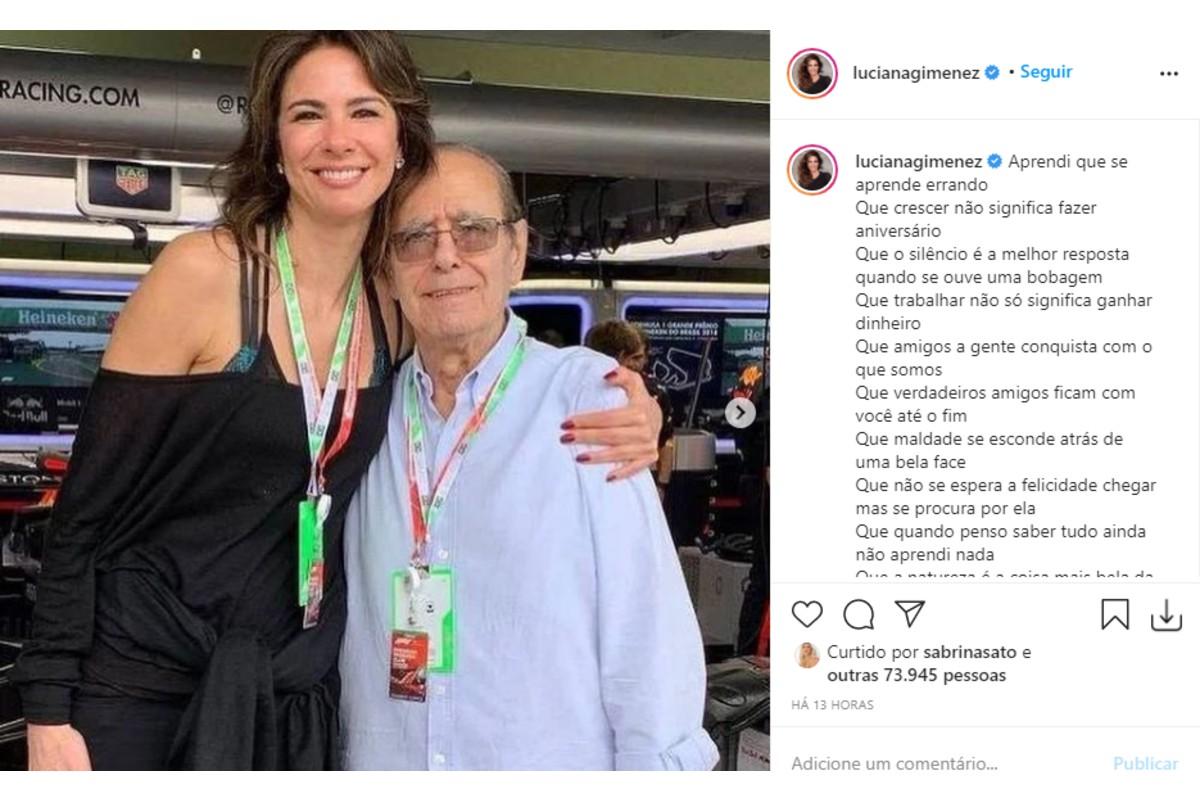
Task: Open lucianagimenez profile from the header username
Action: (x=917, y=73)
